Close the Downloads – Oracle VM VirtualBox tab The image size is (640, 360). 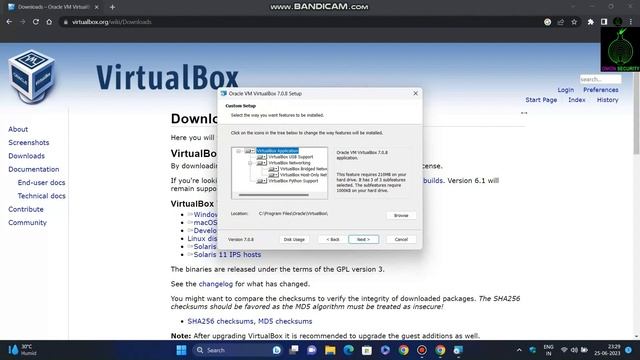[96, 7]
